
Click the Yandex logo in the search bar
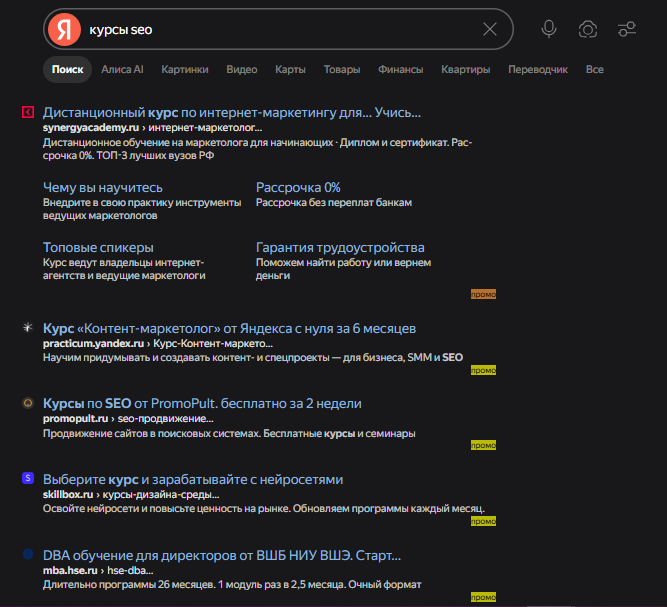pyautogui.click(x=64, y=29)
